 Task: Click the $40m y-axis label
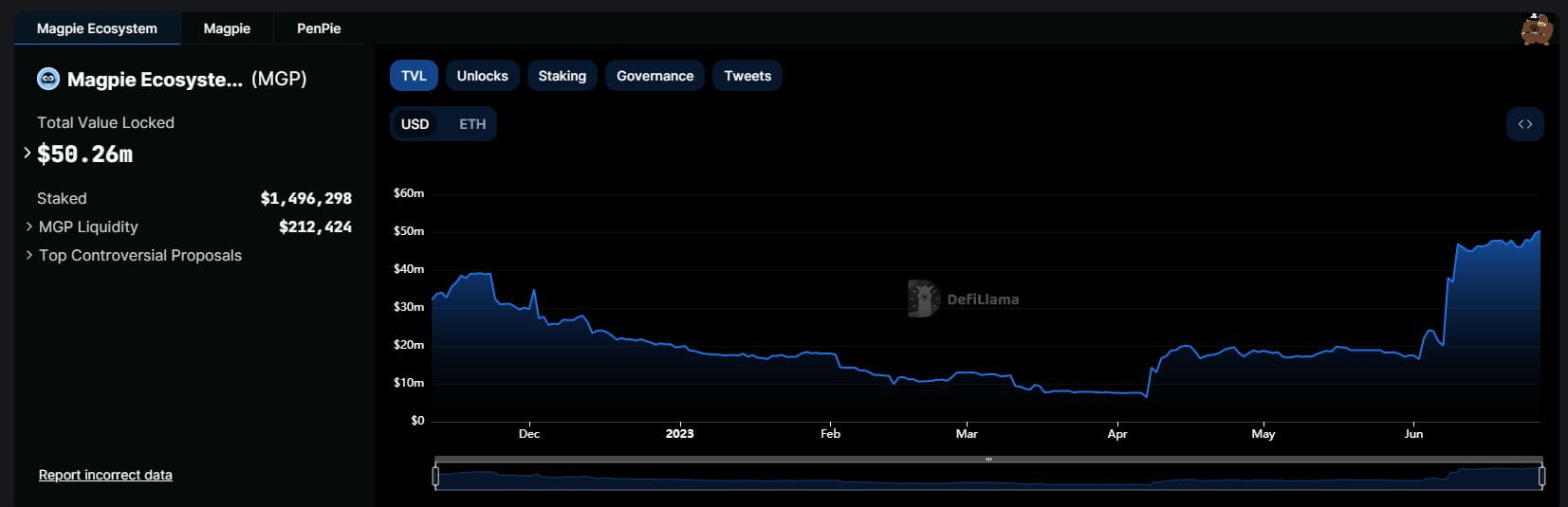[409, 268]
